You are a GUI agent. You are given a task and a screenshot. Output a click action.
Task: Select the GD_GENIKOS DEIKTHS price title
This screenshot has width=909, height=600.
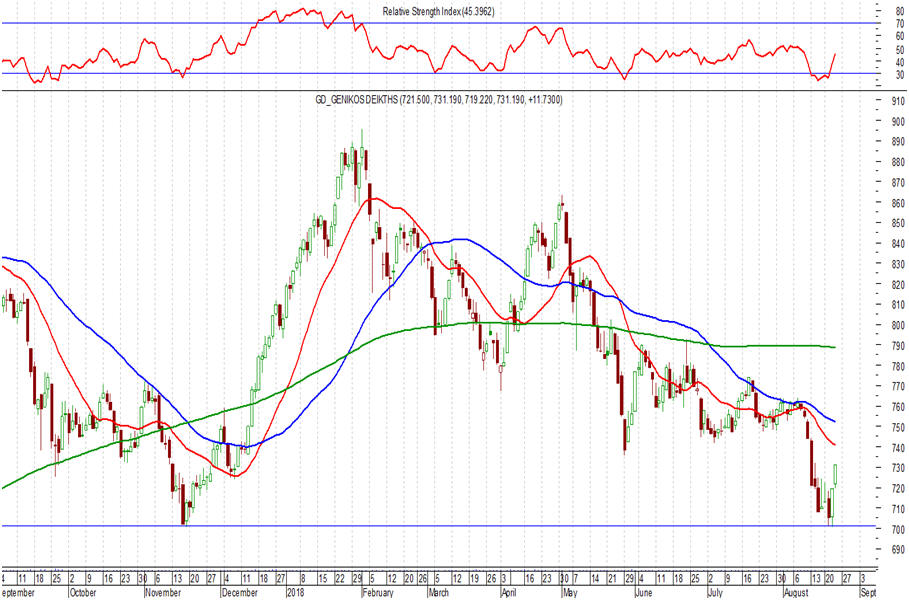point(439,100)
